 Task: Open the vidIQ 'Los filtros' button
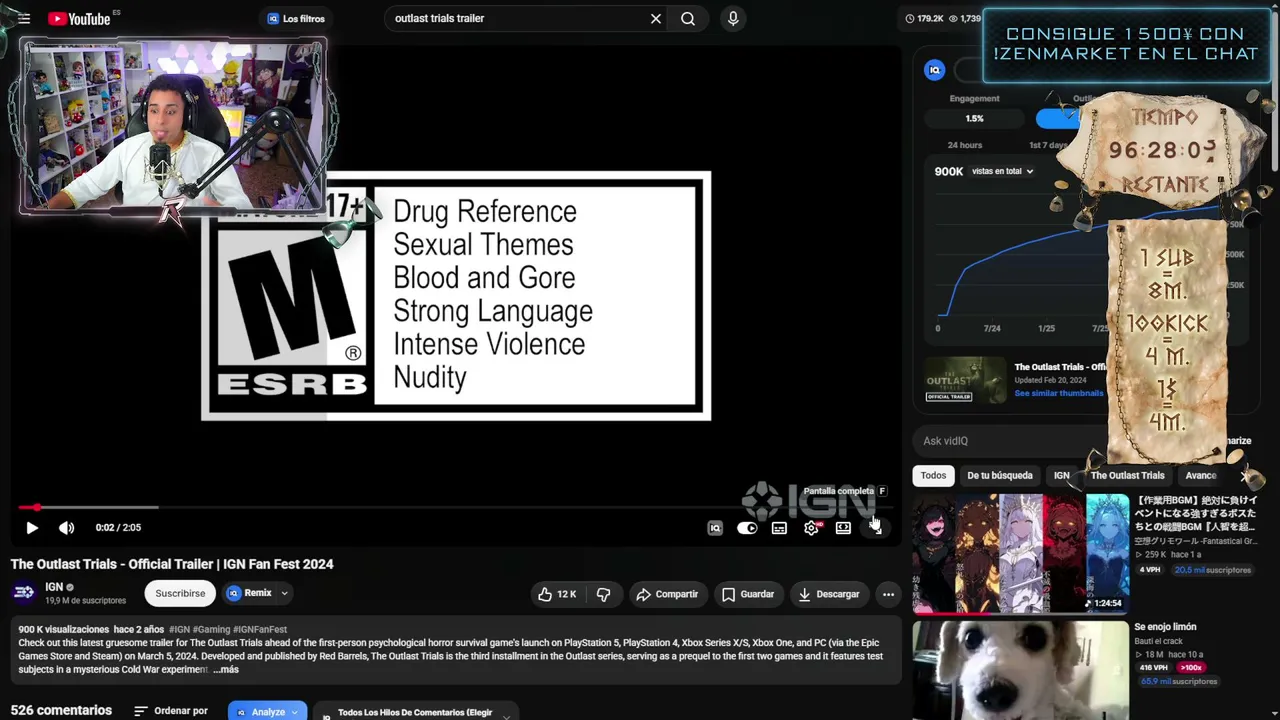[296, 18]
